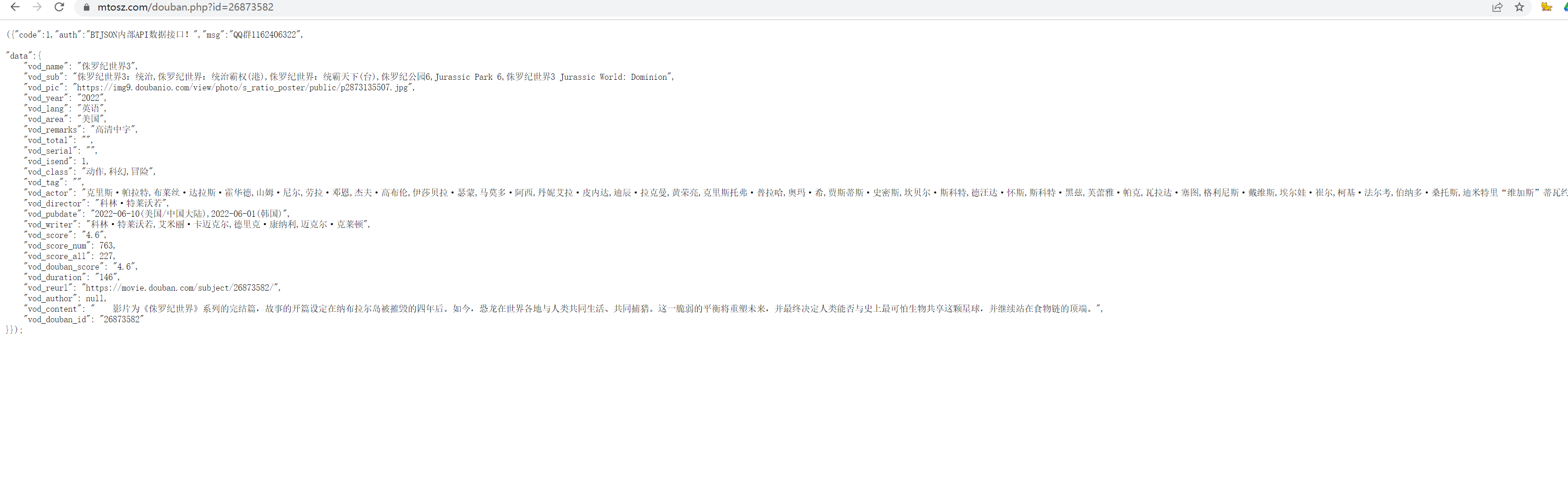Select the vod_remarks value 高清中字
The image size is (1568, 491).
[113, 130]
